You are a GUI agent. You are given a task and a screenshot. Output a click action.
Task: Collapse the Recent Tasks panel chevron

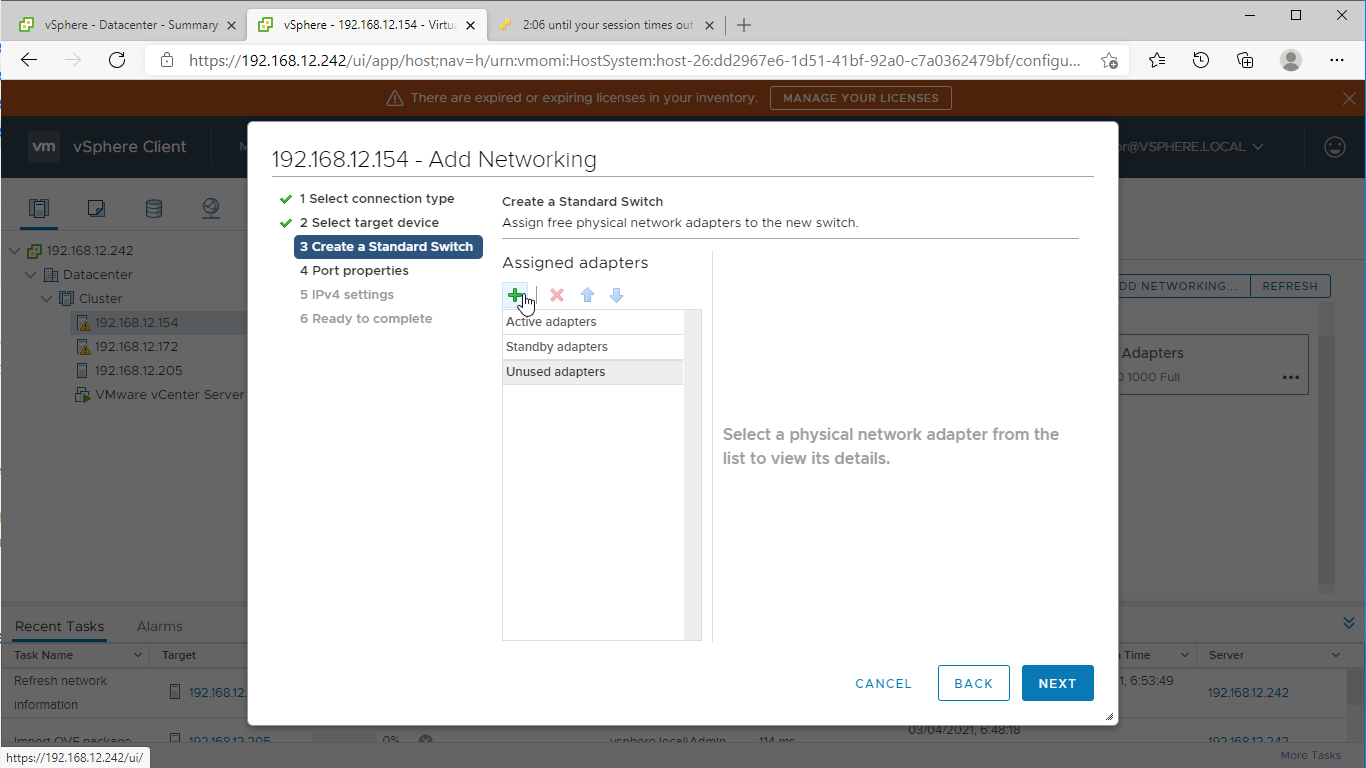click(1349, 623)
